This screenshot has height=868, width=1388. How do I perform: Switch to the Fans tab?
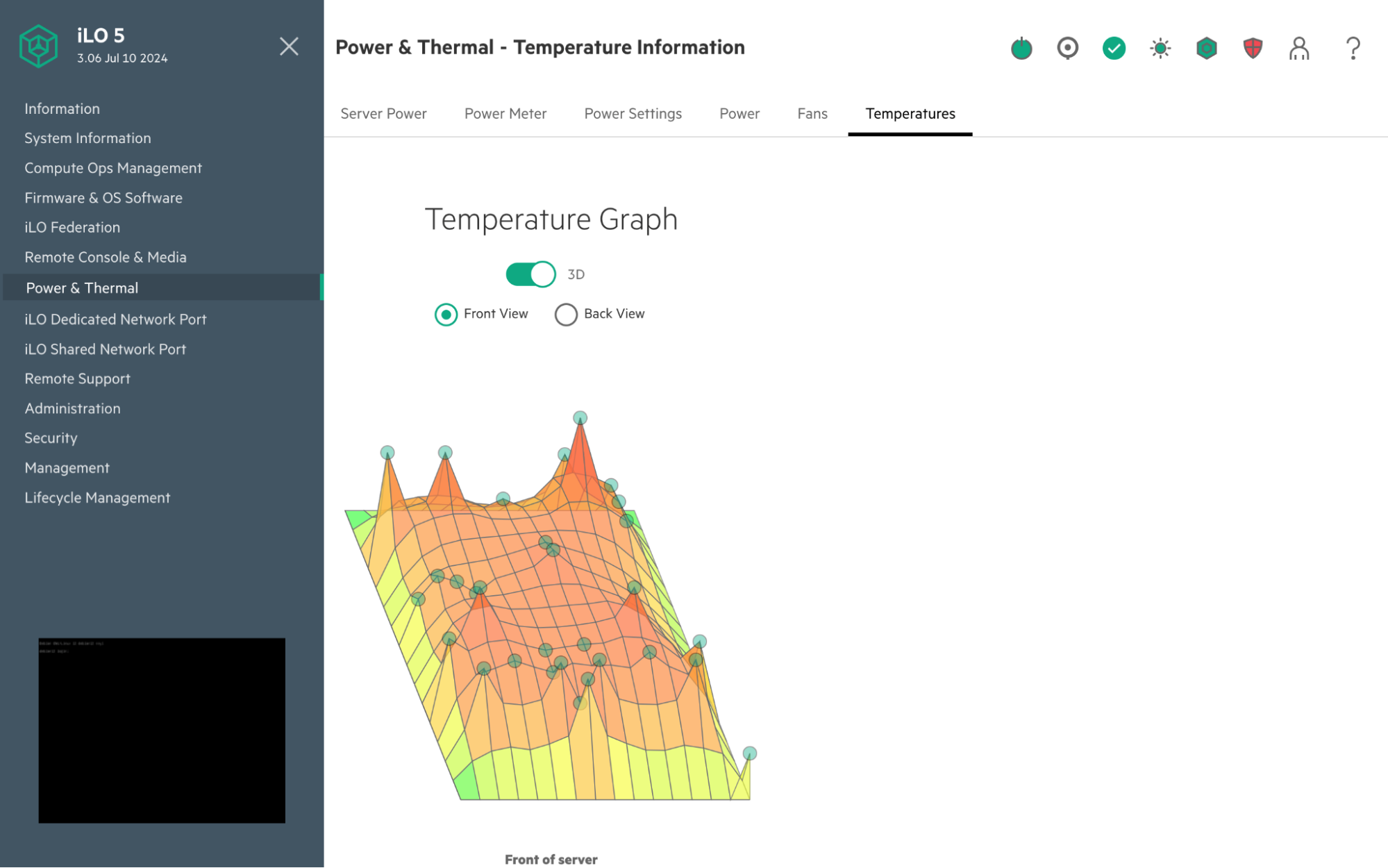813,113
